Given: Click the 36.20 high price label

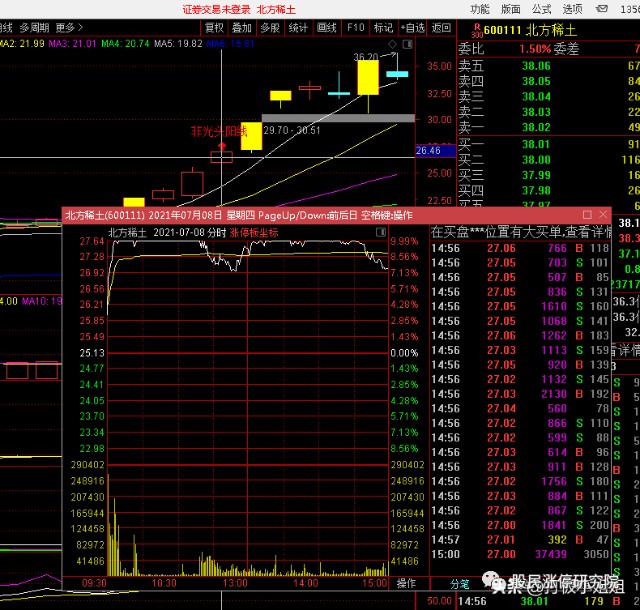Looking at the screenshot, I should pyautogui.click(x=366, y=57).
